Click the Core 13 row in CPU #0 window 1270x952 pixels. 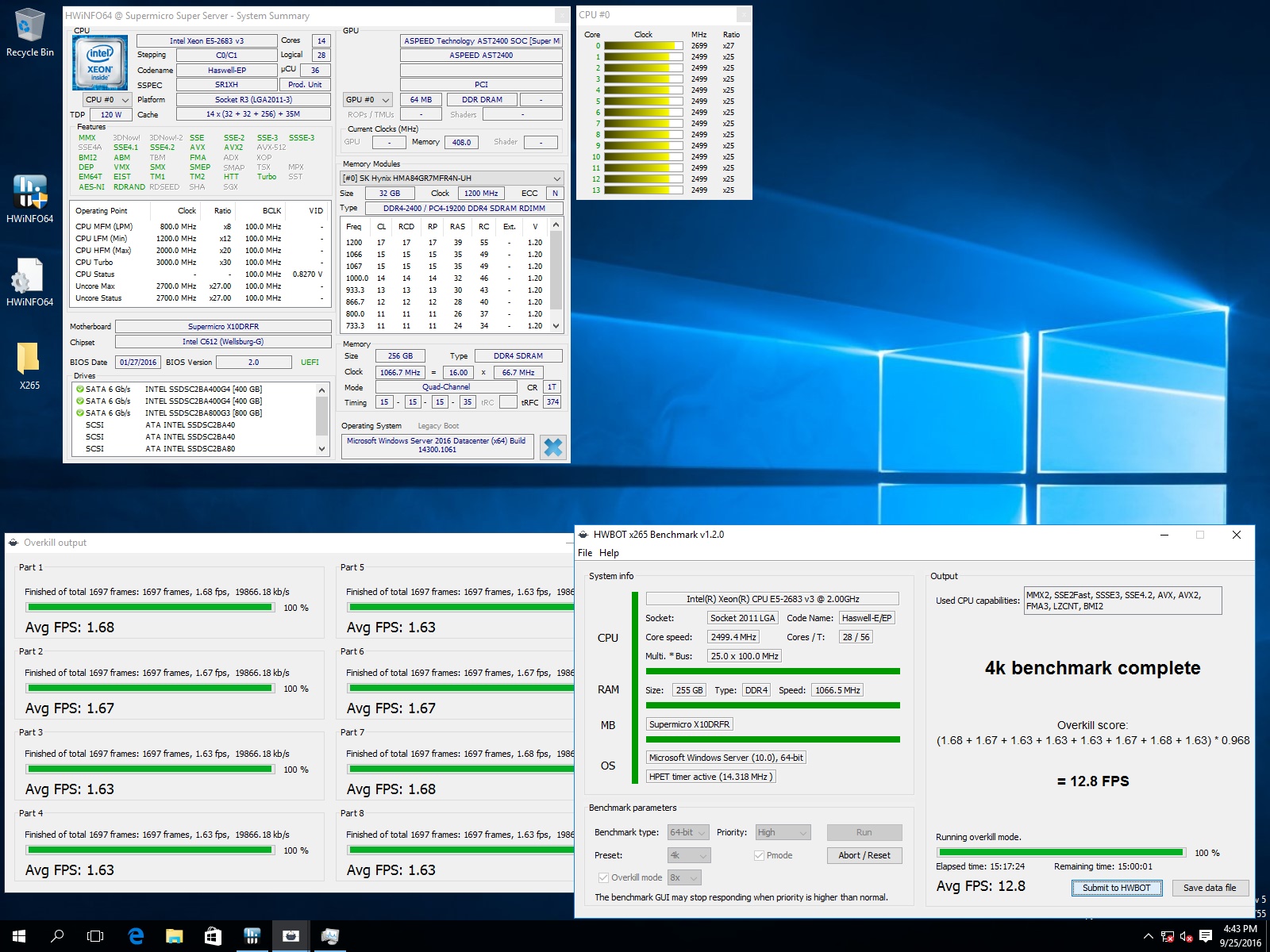point(664,190)
